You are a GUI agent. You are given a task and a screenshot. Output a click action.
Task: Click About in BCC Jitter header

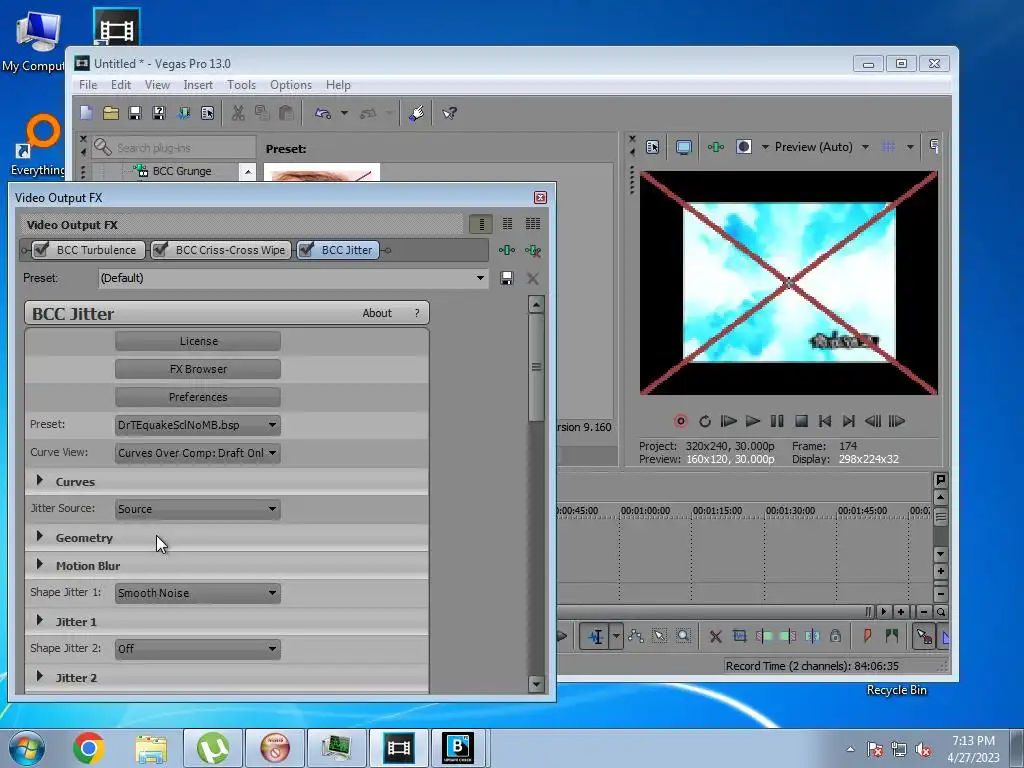[377, 313]
